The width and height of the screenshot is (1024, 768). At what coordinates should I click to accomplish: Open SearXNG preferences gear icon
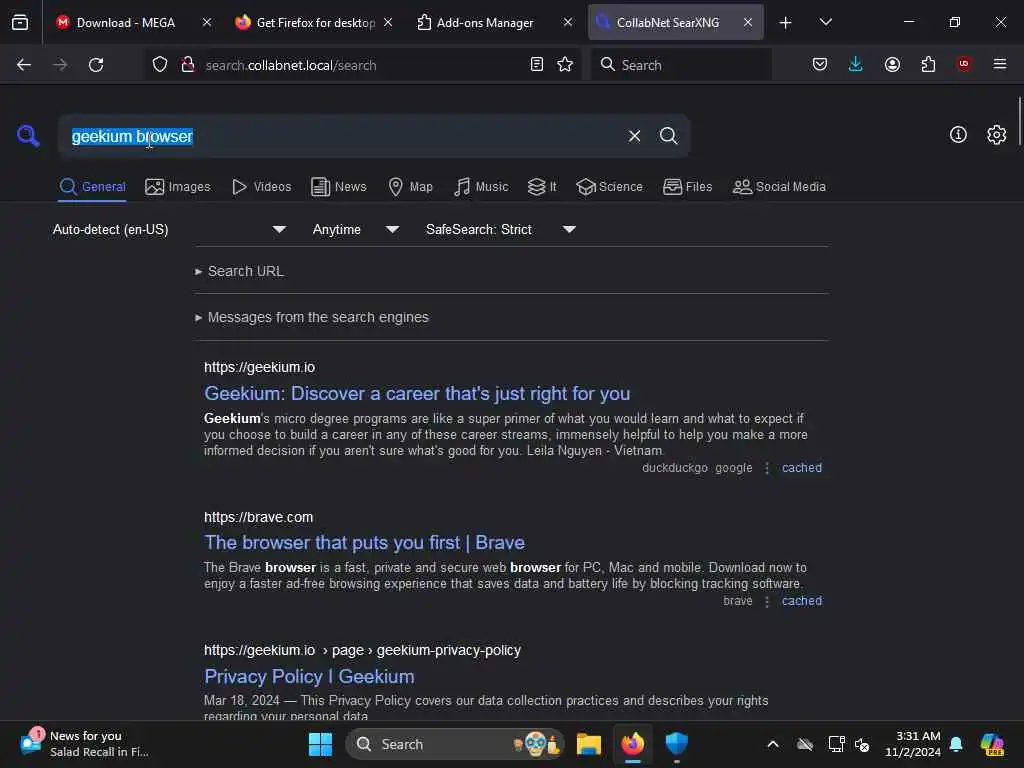click(x=997, y=135)
